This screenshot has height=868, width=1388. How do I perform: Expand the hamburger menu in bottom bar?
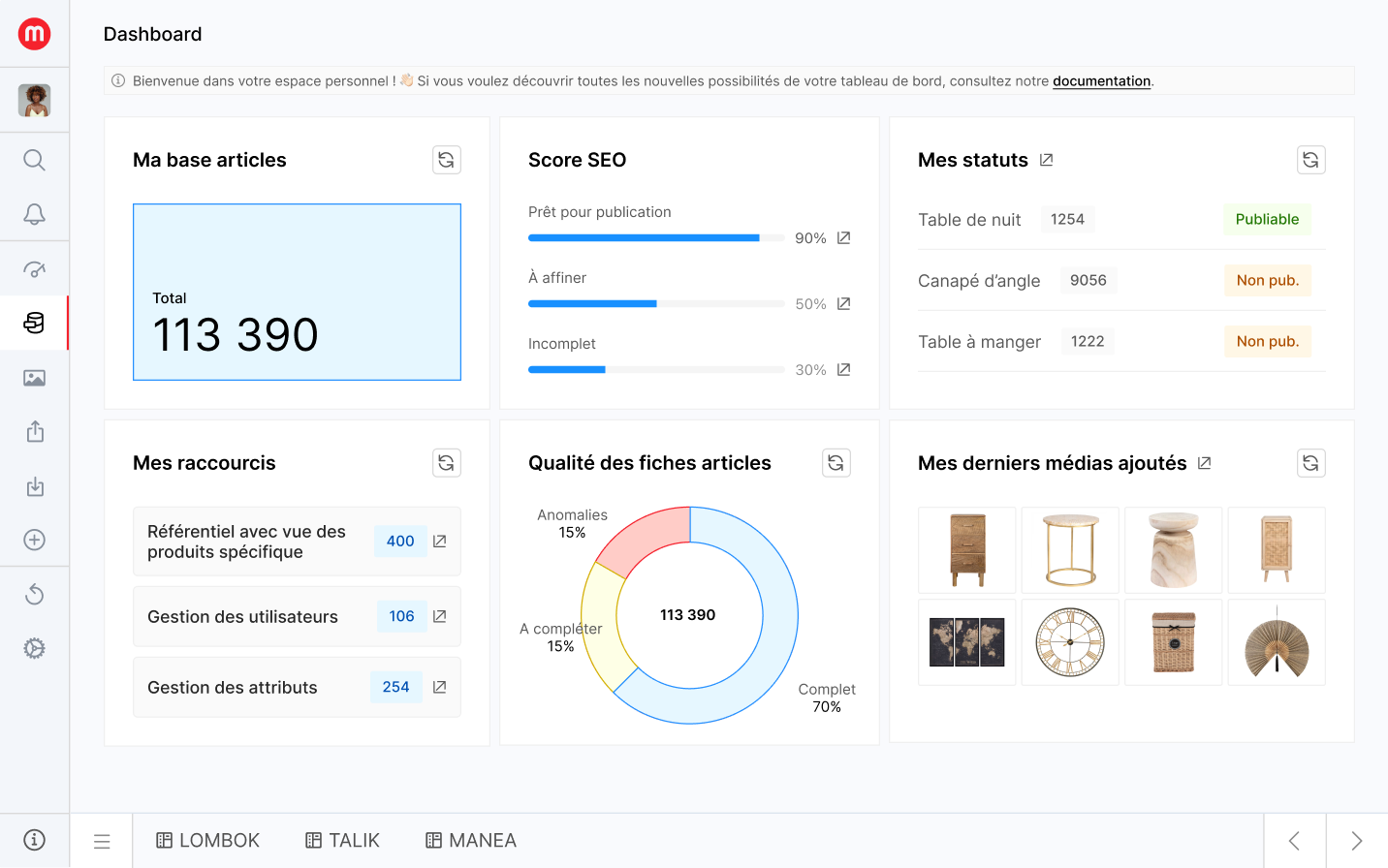tap(102, 841)
